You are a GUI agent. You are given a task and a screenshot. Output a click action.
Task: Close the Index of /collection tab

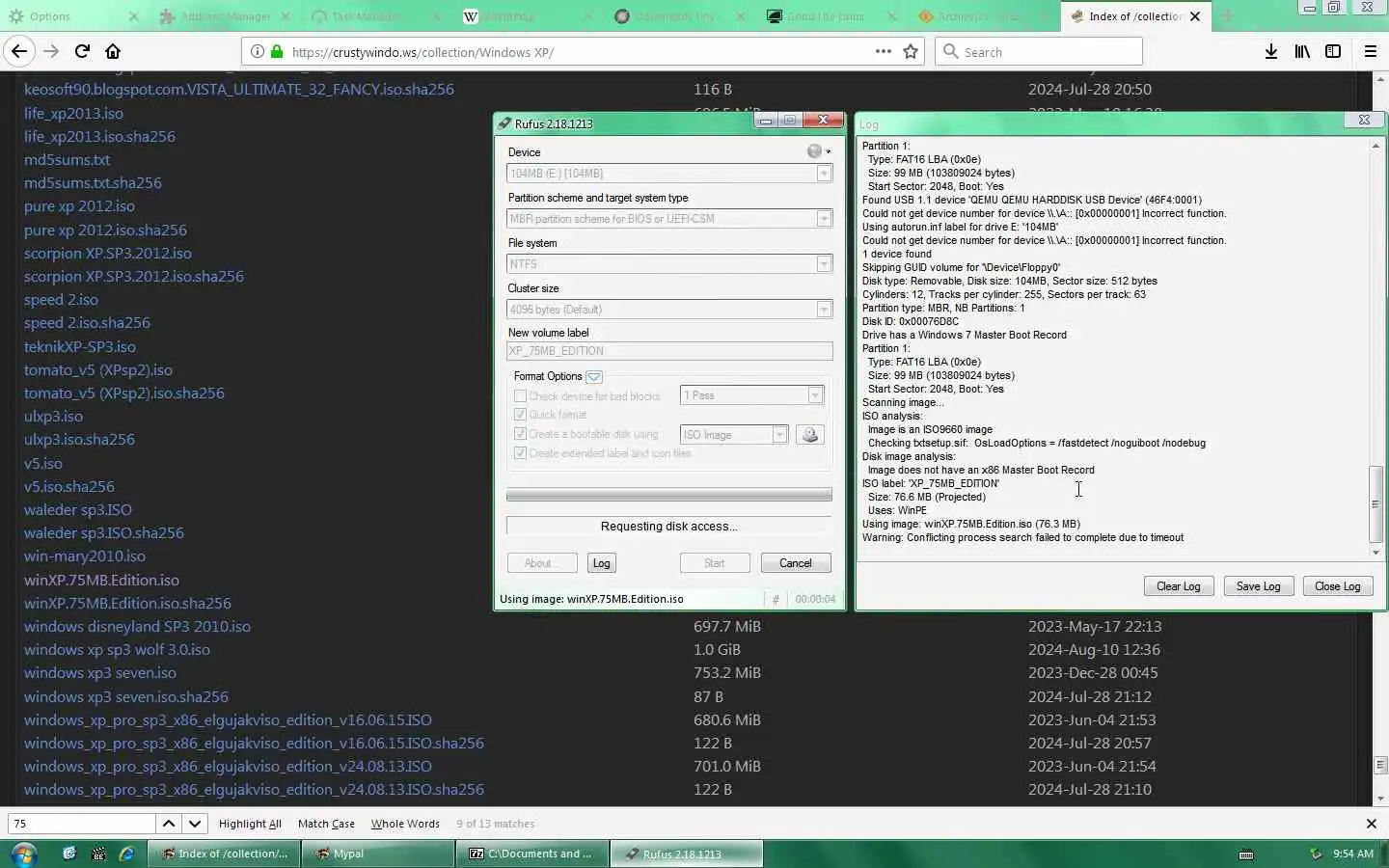tap(1195, 16)
